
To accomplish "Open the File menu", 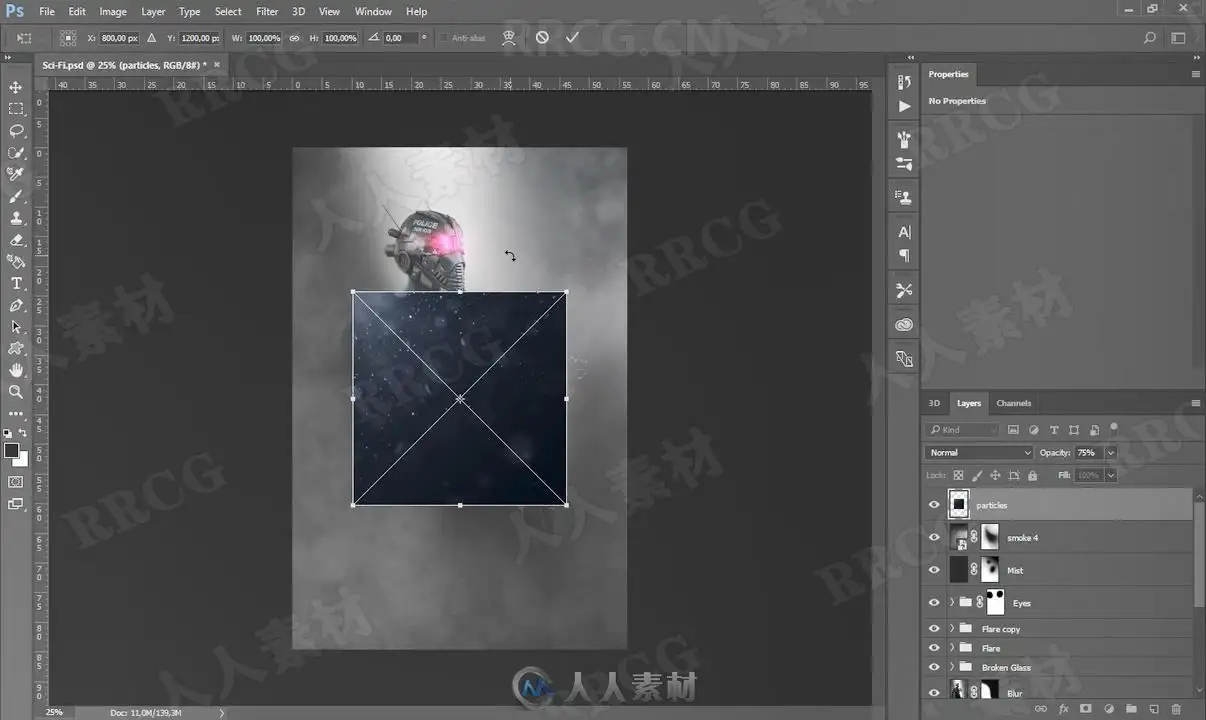I will pyautogui.click(x=47, y=12).
